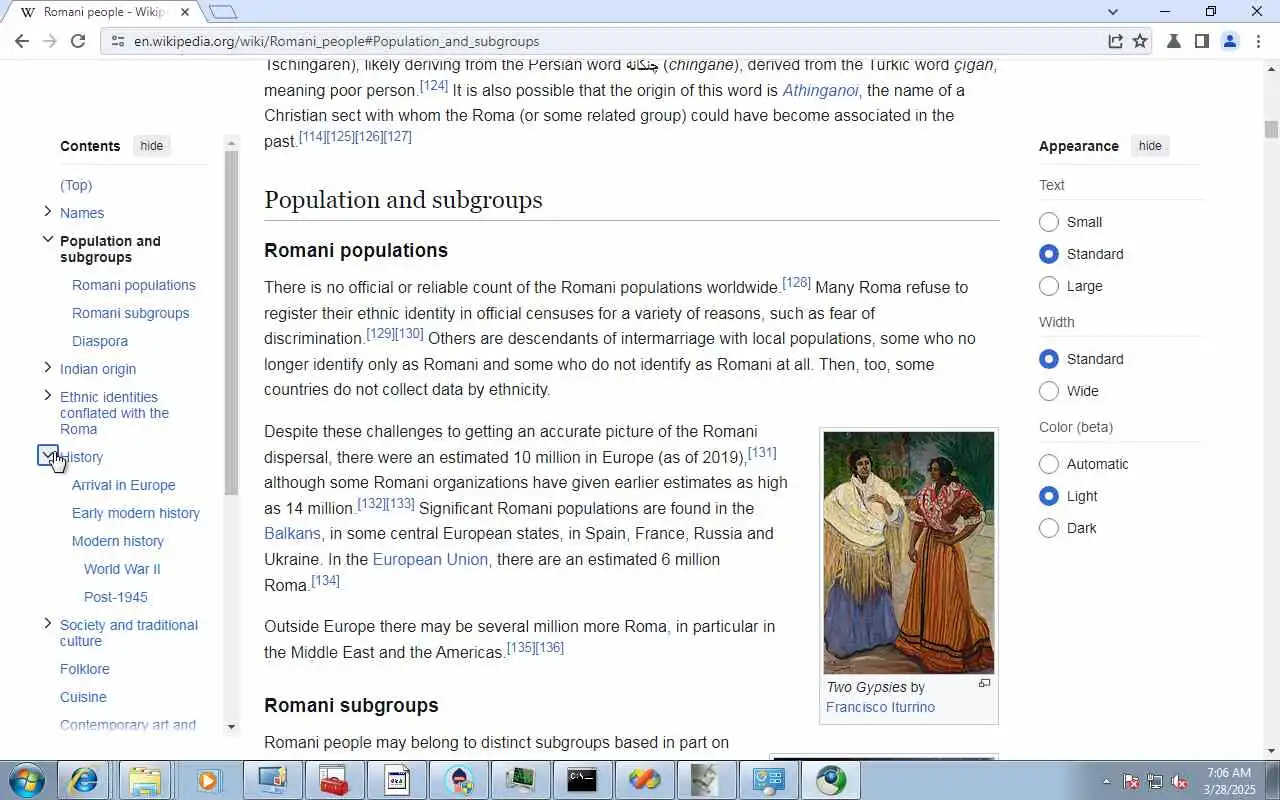Jump to Arrival in Europe section
This screenshot has width=1280, height=800.
pyautogui.click(x=124, y=485)
